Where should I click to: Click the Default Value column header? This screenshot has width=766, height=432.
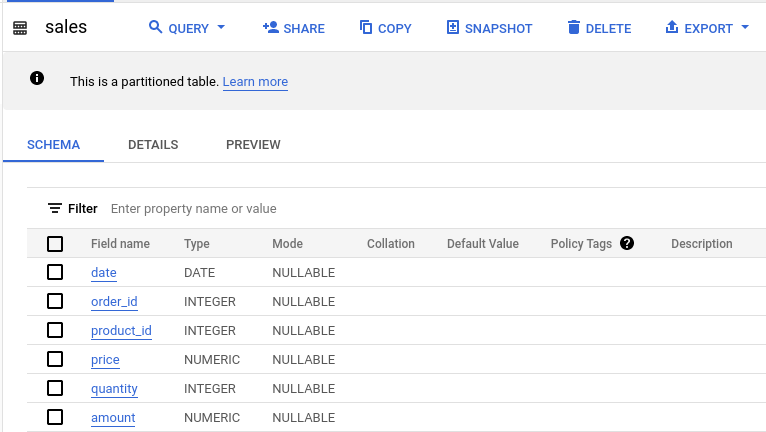[x=483, y=244]
